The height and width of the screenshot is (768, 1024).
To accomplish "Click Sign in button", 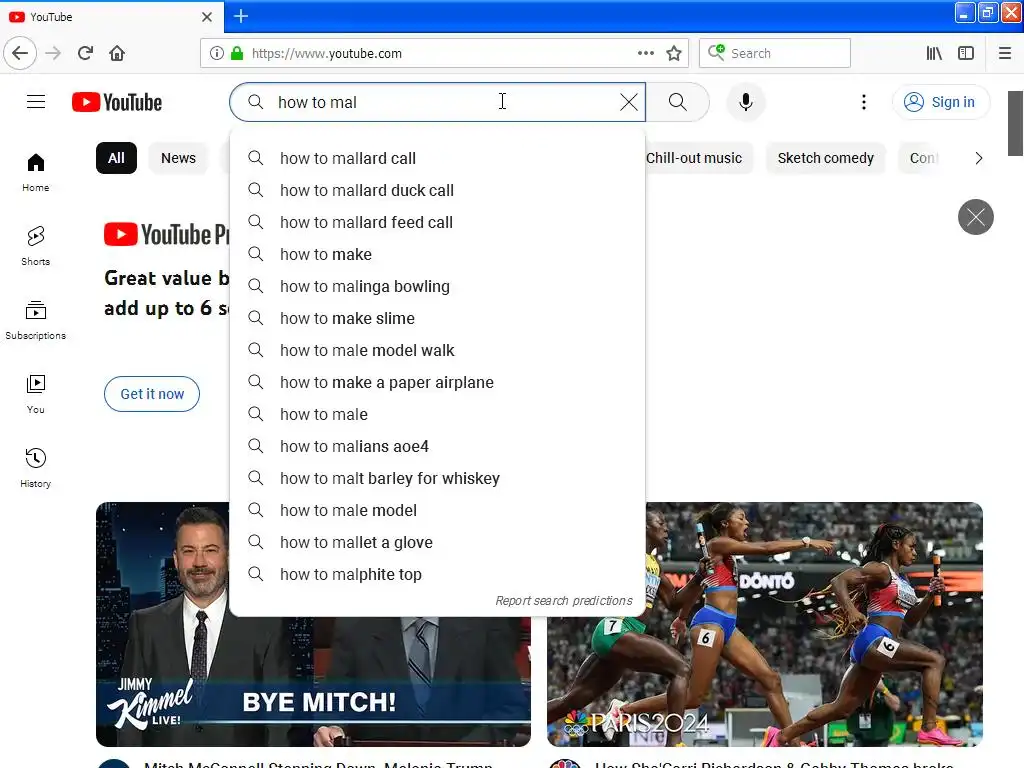I will pyautogui.click(x=941, y=102).
